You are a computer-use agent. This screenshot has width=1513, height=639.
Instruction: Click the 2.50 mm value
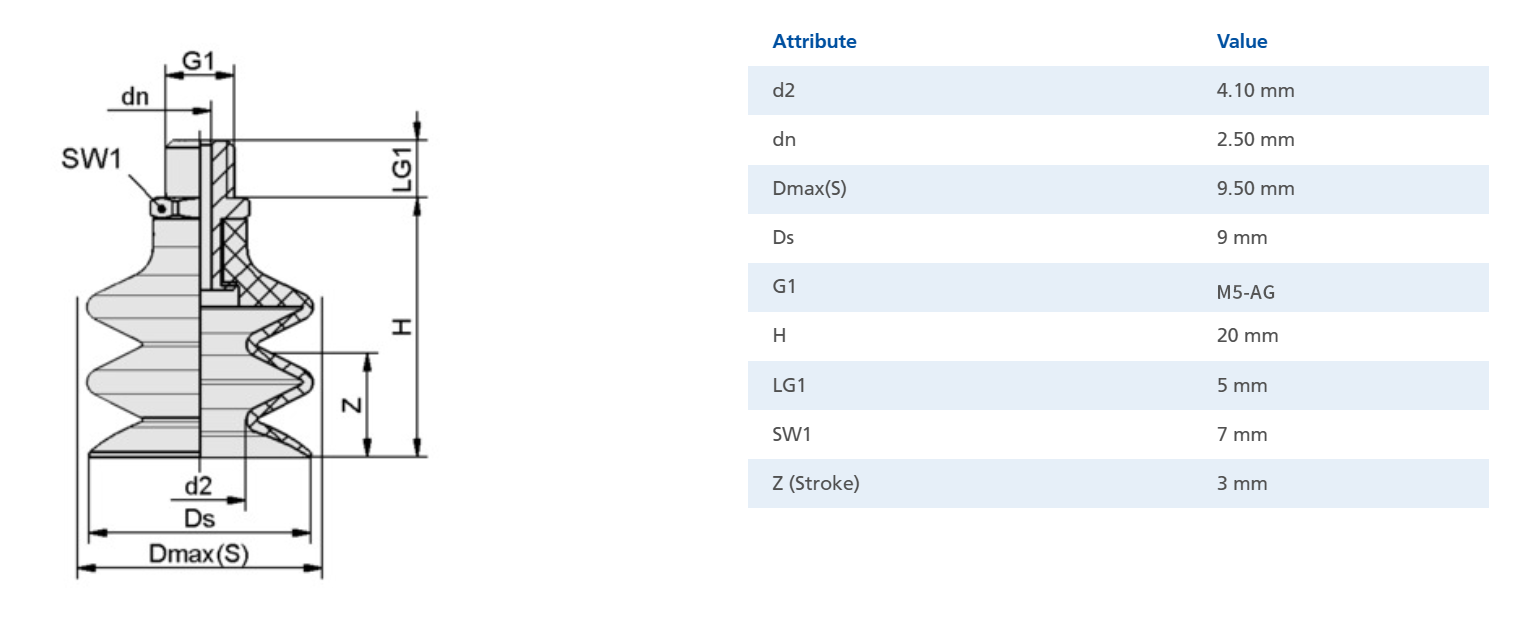1255,140
